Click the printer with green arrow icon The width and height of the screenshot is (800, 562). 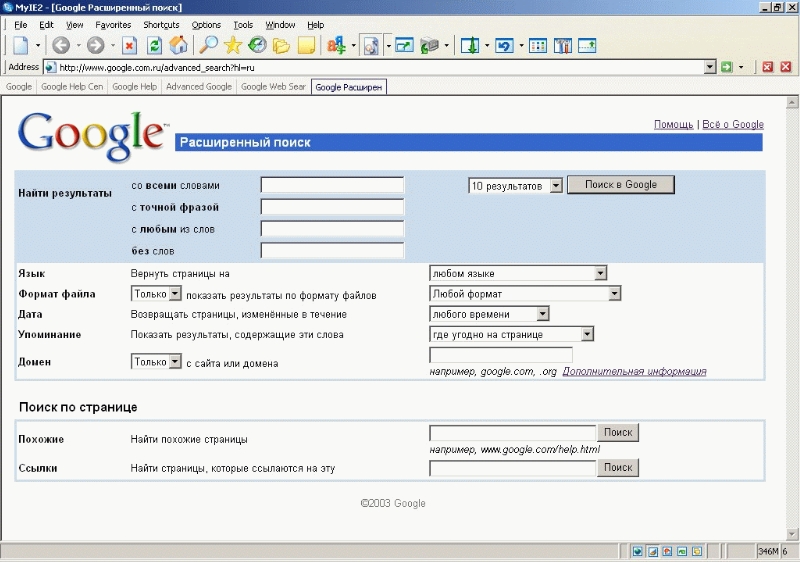(430, 45)
